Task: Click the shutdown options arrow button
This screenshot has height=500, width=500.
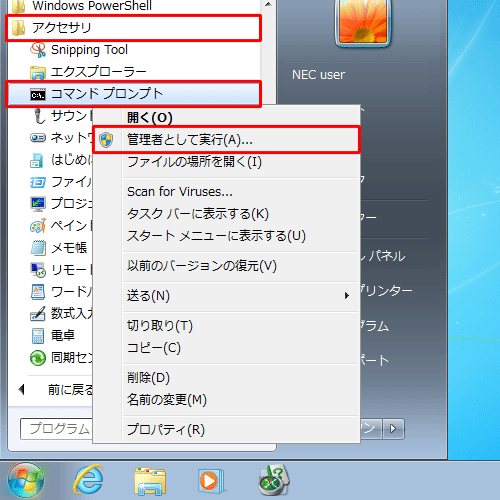Action: 393,429
